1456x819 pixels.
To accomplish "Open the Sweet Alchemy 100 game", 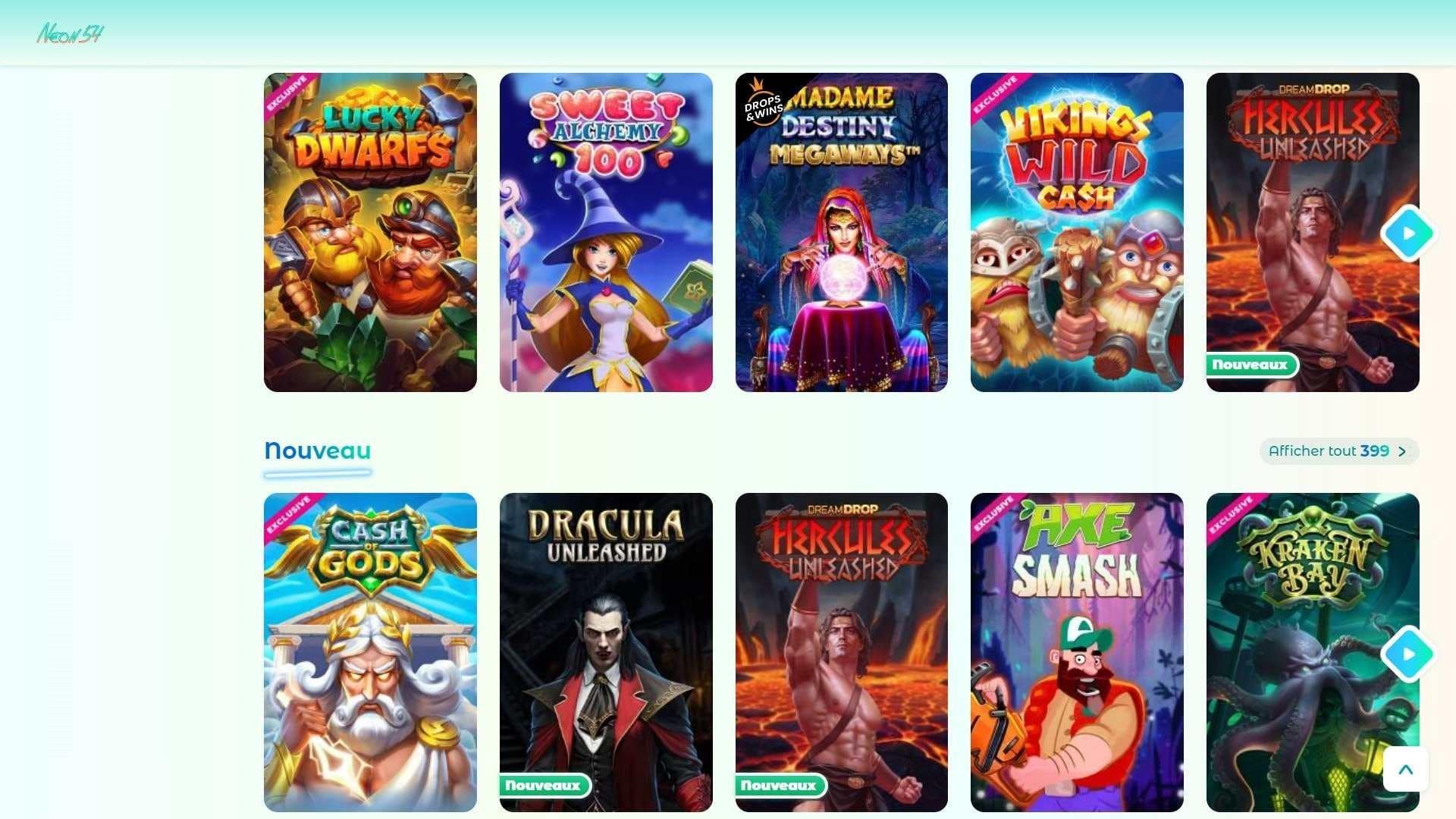I will (x=606, y=232).
